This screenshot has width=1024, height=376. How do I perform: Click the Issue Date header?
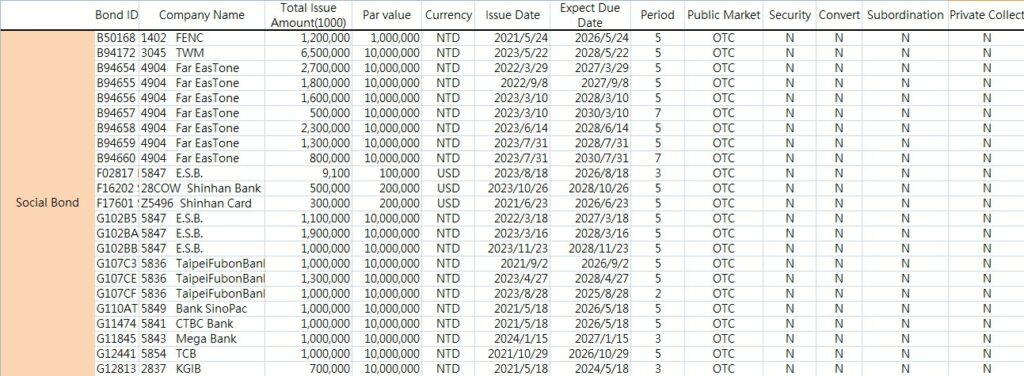coord(513,14)
